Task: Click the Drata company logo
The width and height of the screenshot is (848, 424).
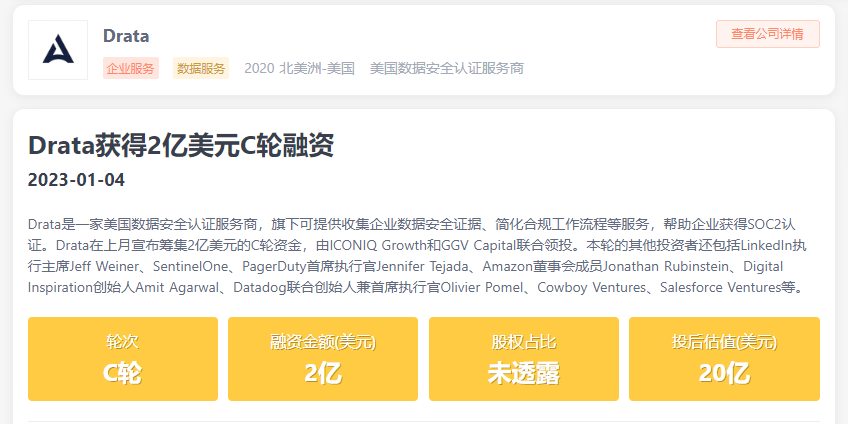Action: 58,50
